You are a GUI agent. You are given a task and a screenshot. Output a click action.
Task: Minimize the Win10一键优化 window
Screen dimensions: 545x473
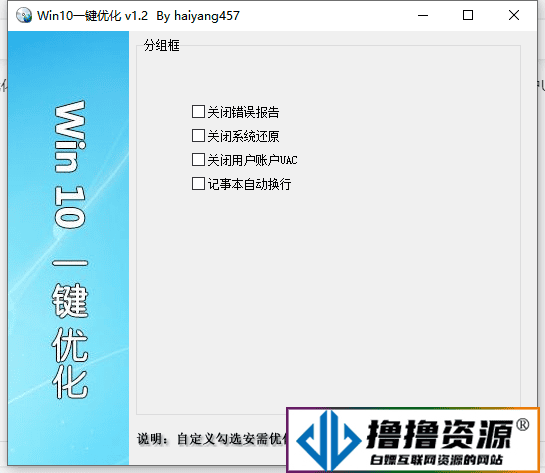click(x=423, y=16)
